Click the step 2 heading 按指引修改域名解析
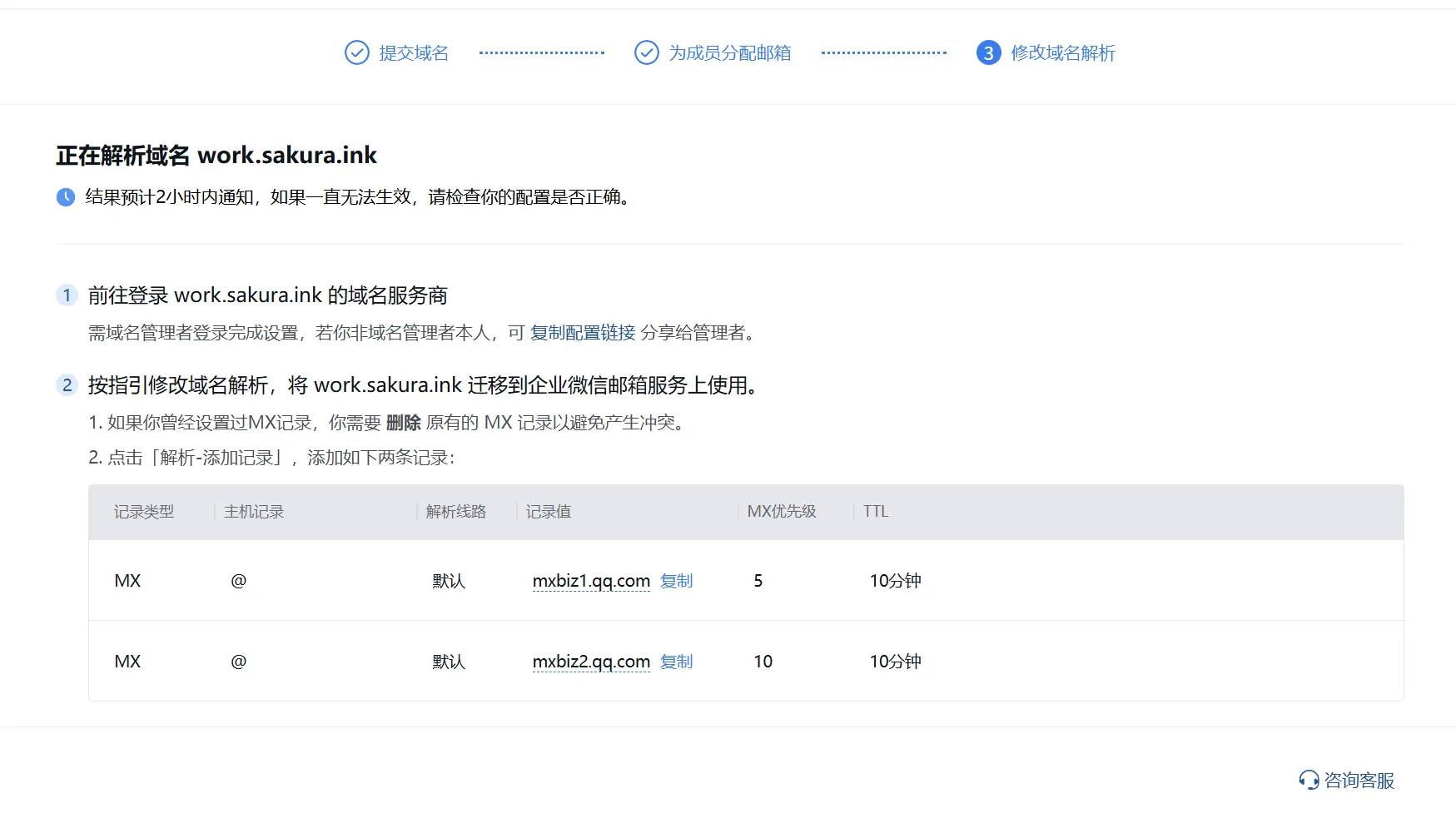1456x838 pixels. [x=423, y=385]
